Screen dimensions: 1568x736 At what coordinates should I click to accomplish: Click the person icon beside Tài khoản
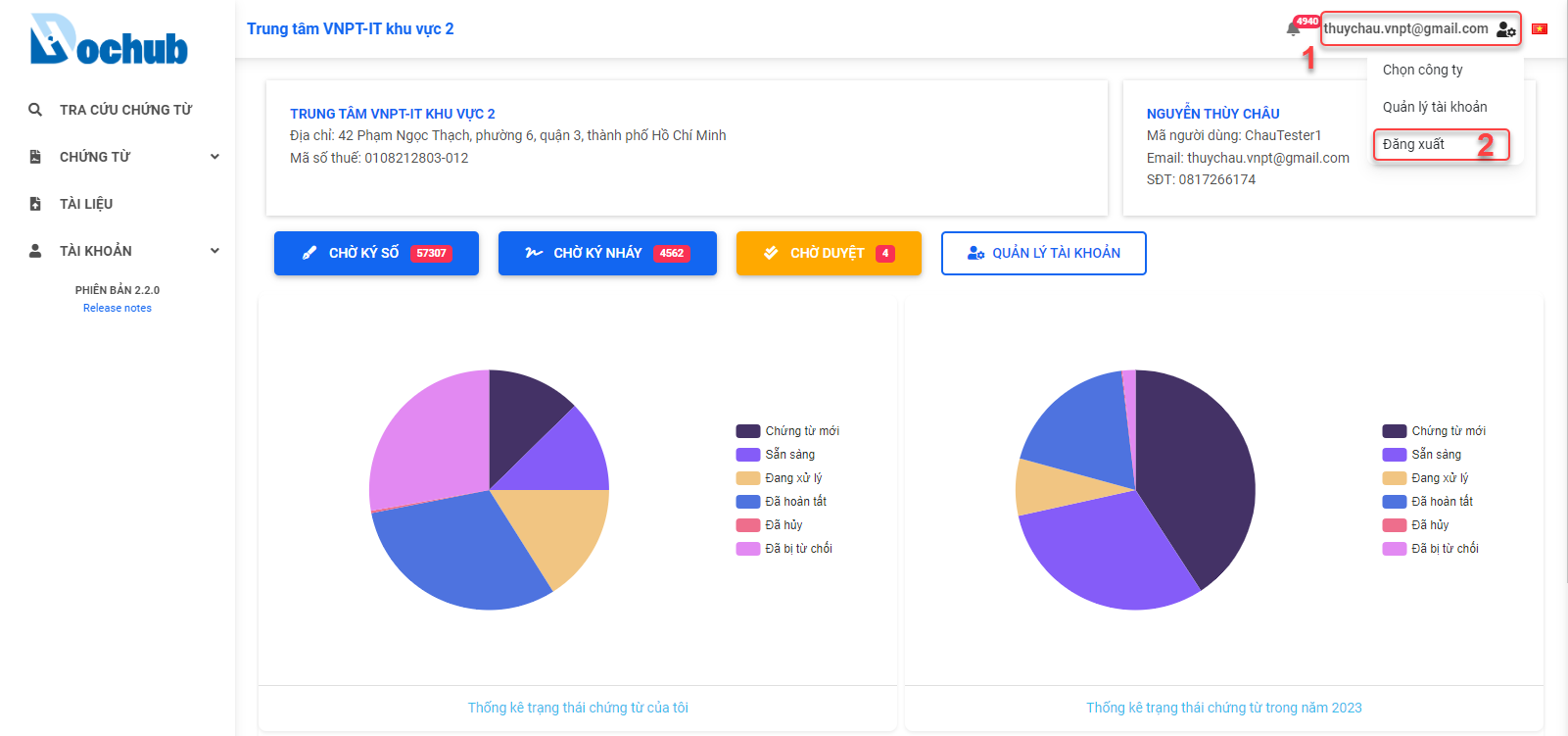tap(35, 251)
